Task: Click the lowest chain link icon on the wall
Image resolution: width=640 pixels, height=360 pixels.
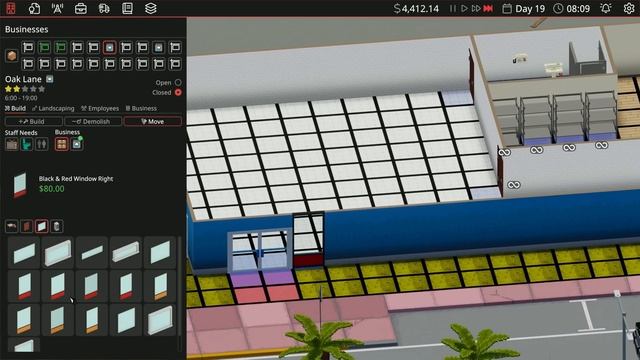Action: (x=513, y=185)
